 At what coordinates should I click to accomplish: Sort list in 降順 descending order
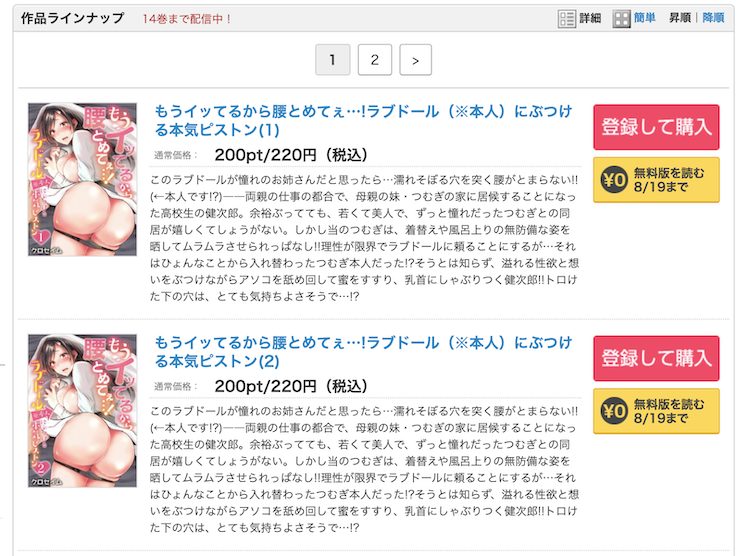click(713, 18)
